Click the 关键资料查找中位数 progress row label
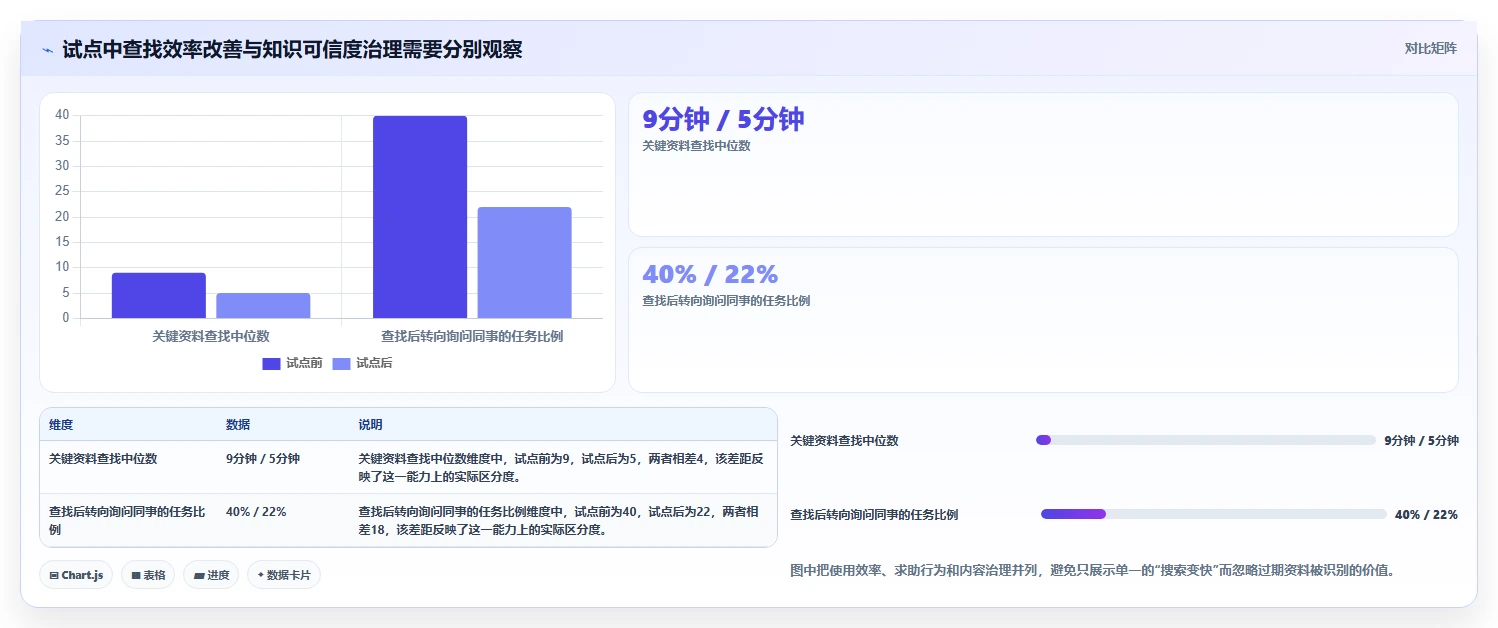This screenshot has width=1498, height=628. [844, 441]
